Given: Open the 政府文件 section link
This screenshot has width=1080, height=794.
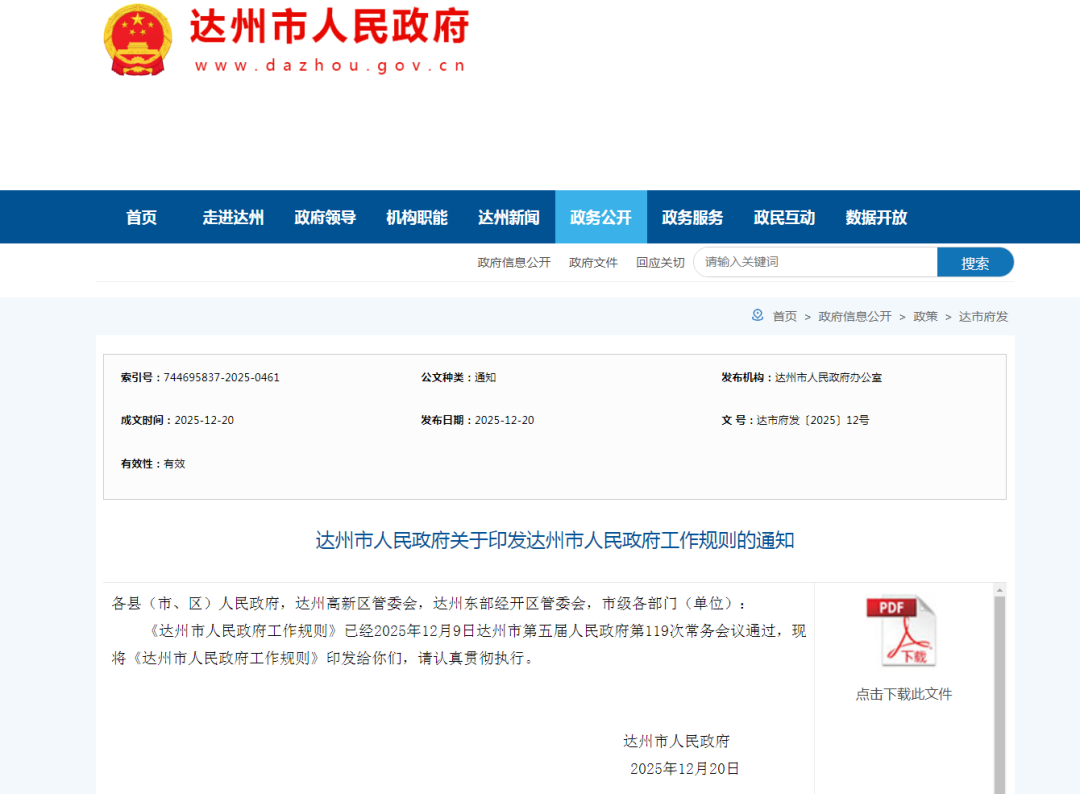Looking at the screenshot, I should click(593, 262).
